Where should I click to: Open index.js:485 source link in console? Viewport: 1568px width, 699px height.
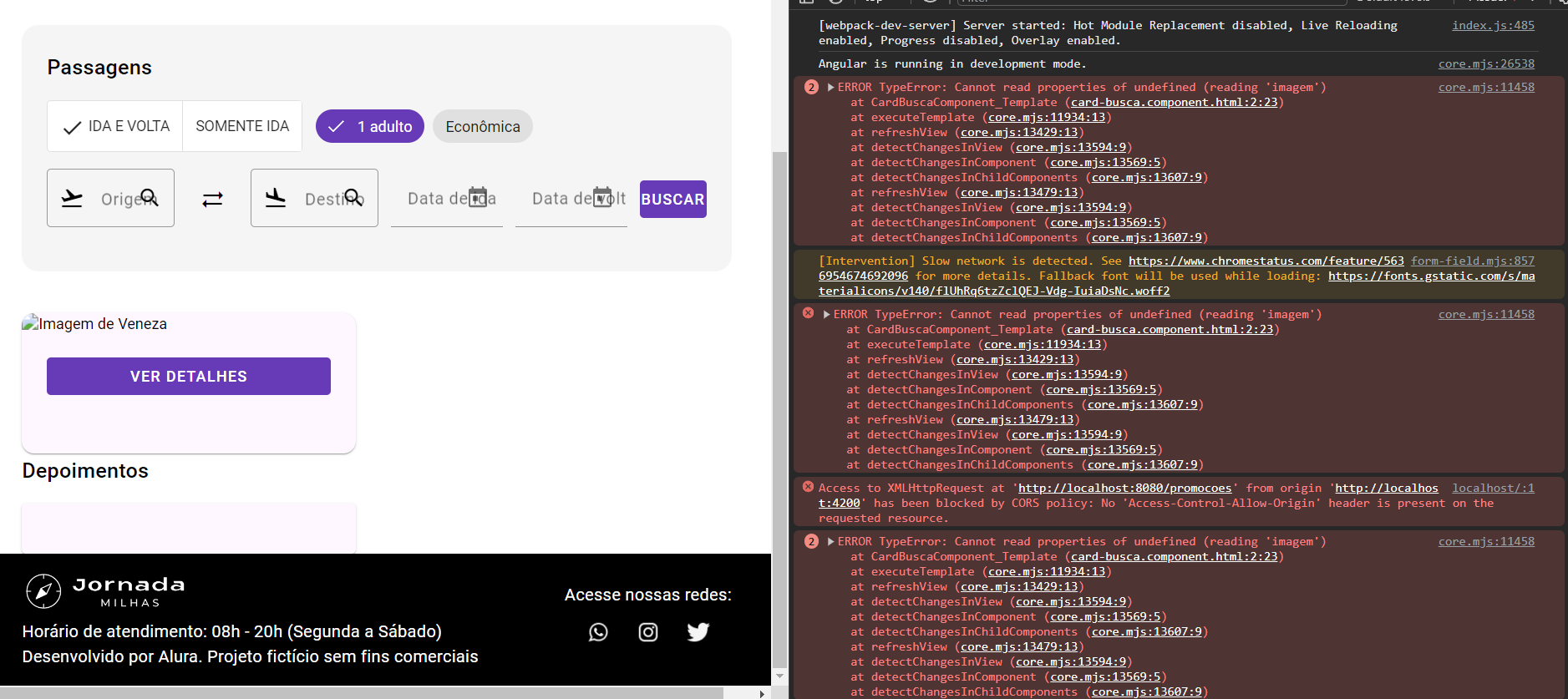1493,25
